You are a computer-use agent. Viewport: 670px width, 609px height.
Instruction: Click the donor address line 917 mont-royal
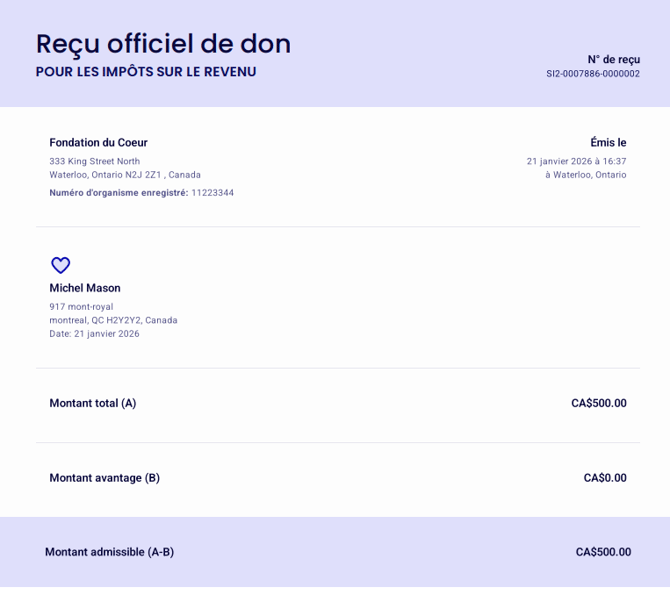[x=81, y=306]
